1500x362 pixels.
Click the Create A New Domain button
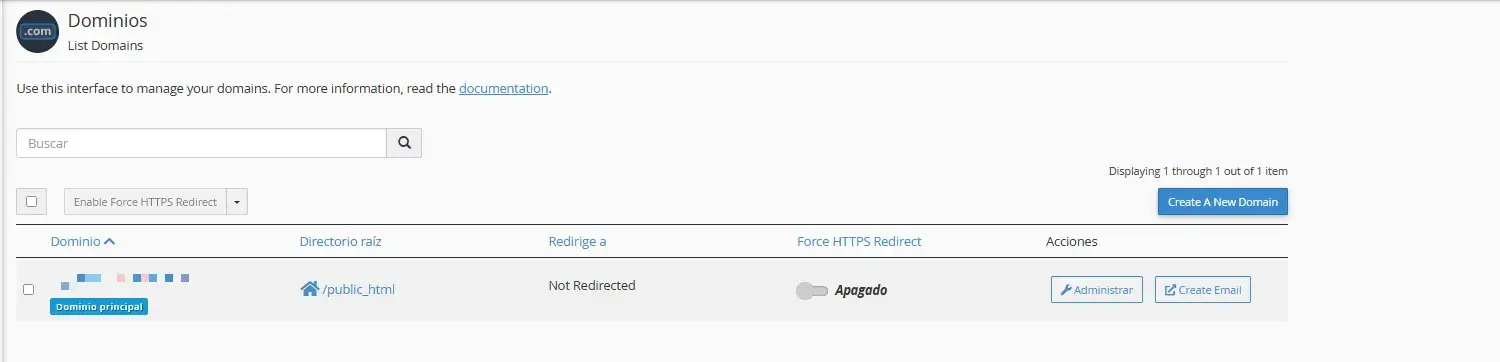click(1223, 202)
